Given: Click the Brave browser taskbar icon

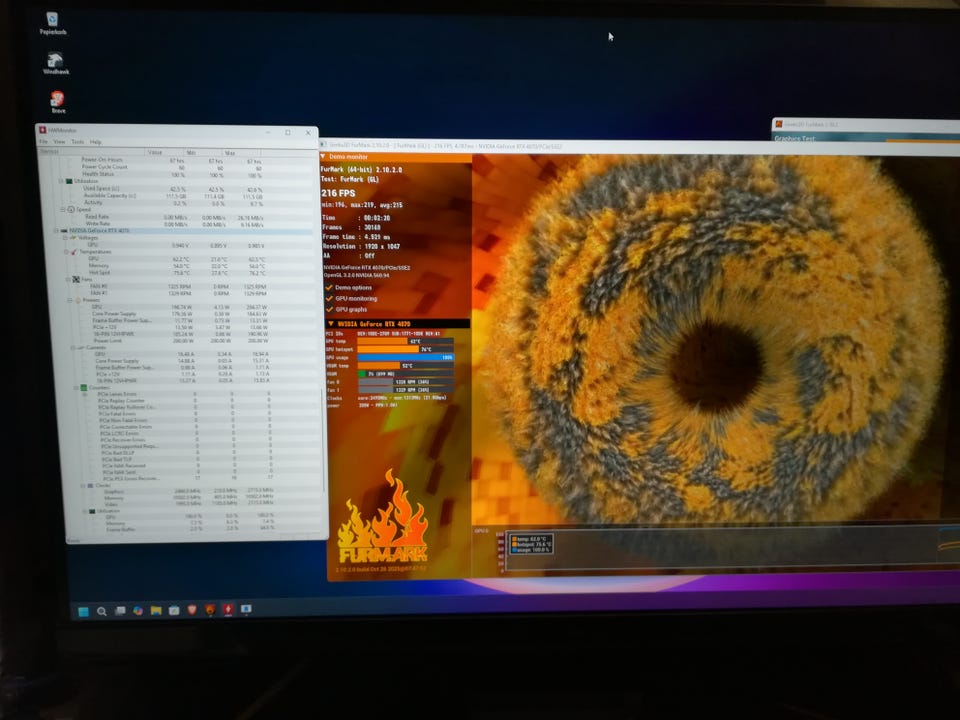Looking at the screenshot, I should tap(192, 610).
